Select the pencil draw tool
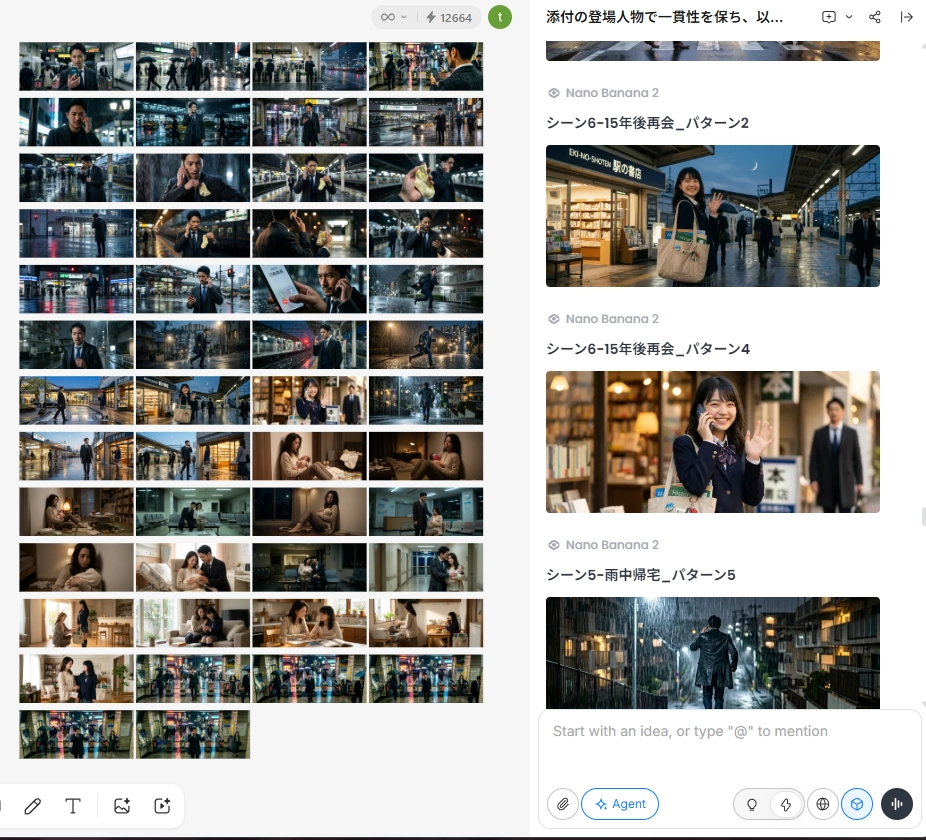Screen dimensions: 926x840 coord(33,806)
